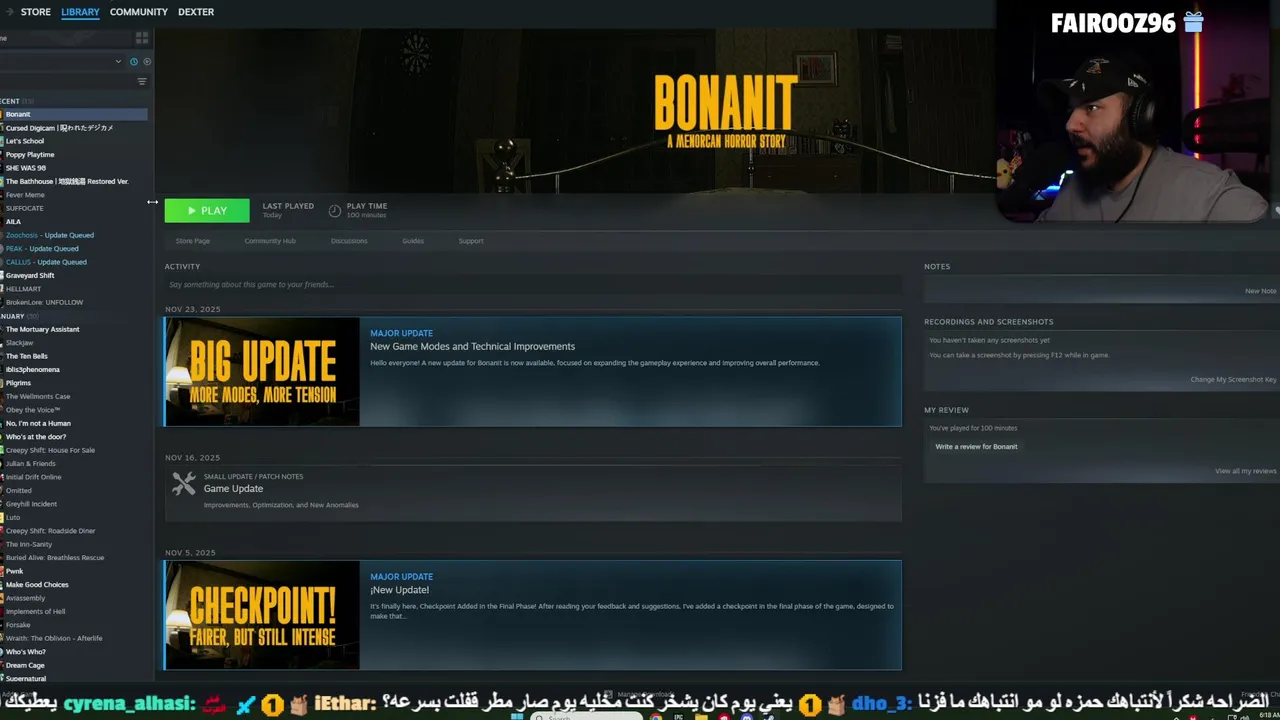Select HELLMART in the game list
The height and width of the screenshot is (720, 1280).
(23, 289)
